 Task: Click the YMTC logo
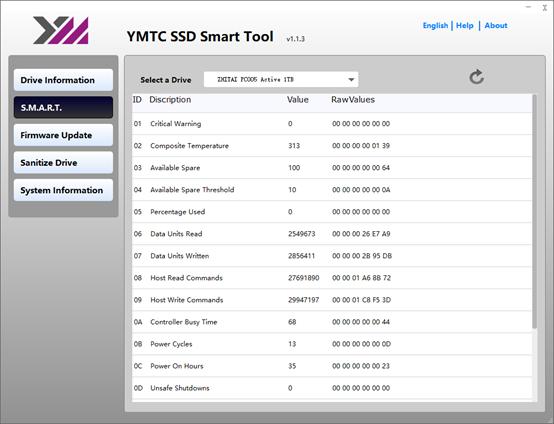(x=61, y=30)
